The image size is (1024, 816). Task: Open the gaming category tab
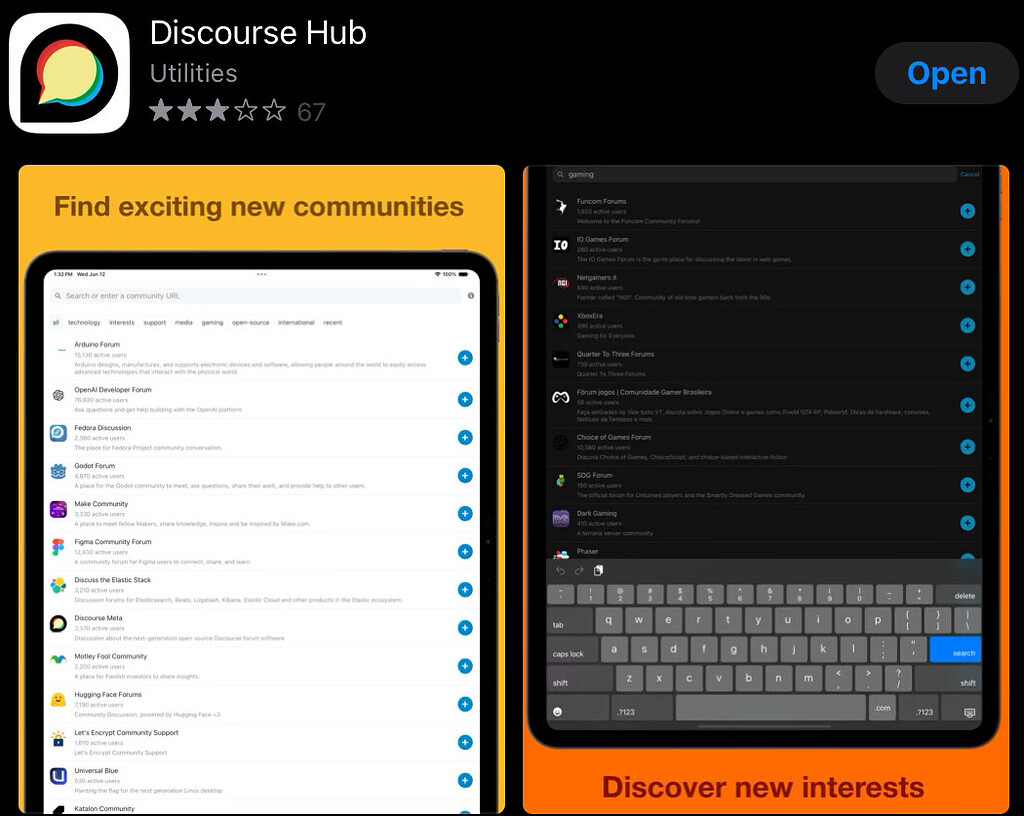[212, 322]
